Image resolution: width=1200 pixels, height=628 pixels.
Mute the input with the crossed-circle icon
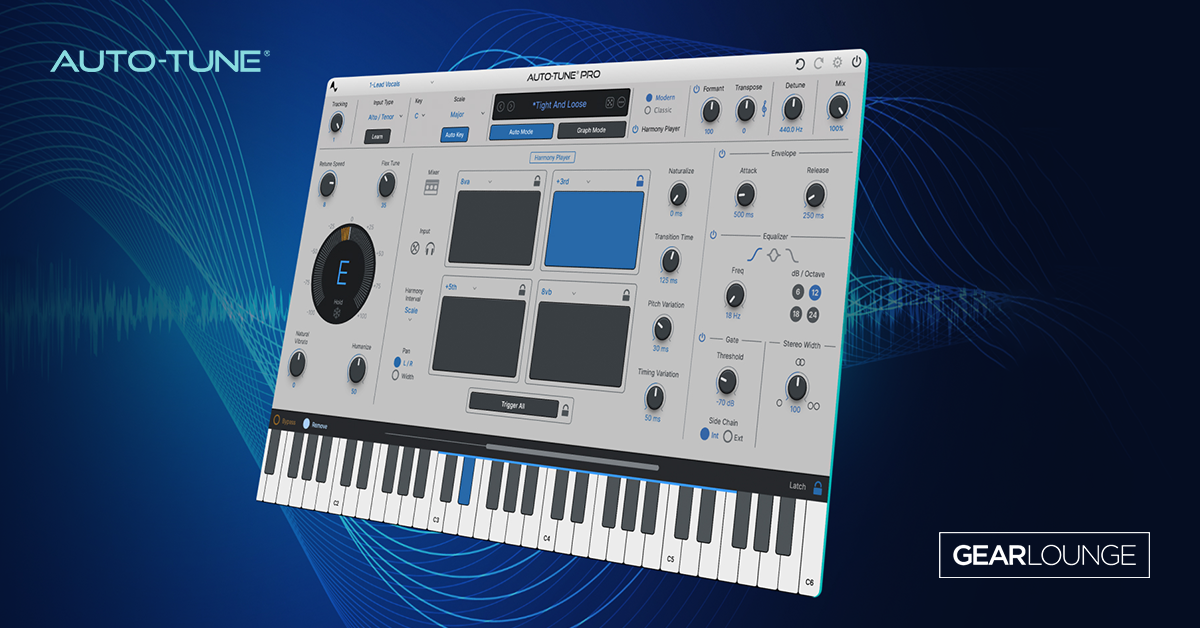coord(414,248)
